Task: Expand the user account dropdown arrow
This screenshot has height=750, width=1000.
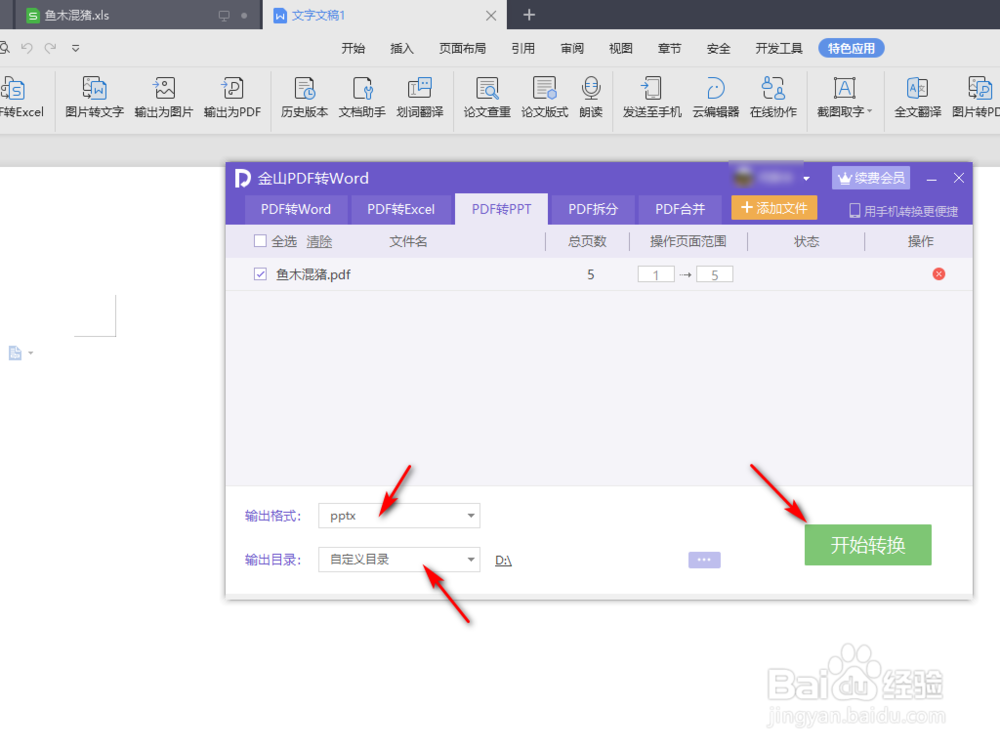Action: coord(806,179)
